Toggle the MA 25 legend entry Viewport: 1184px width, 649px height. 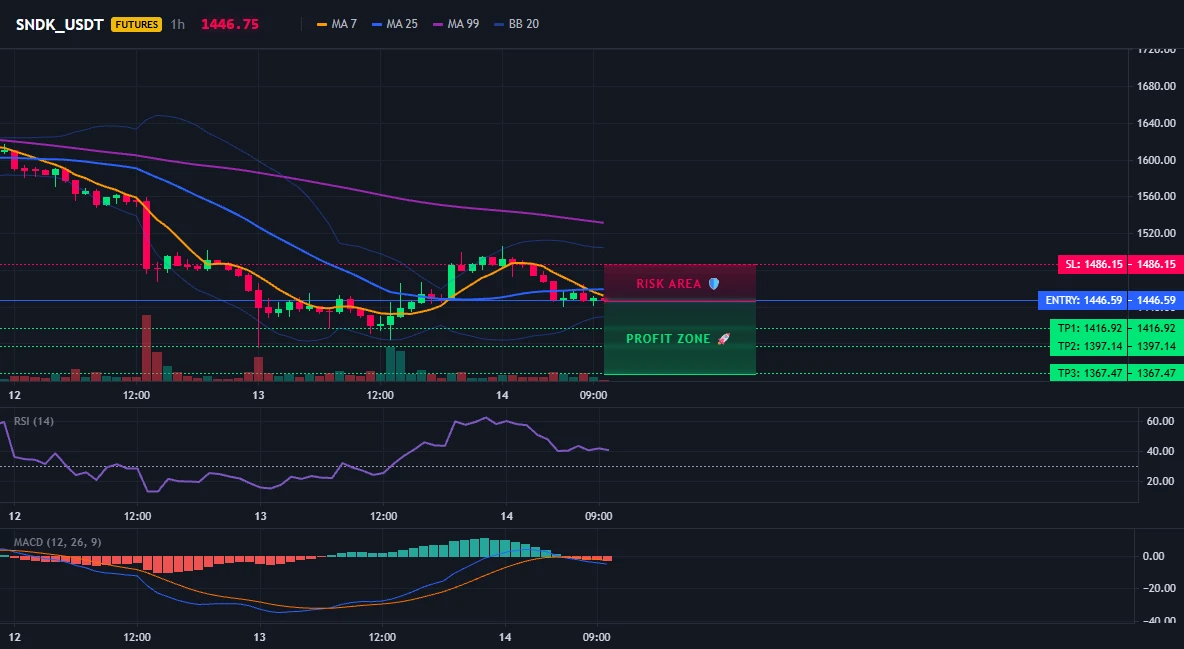[x=395, y=24]
